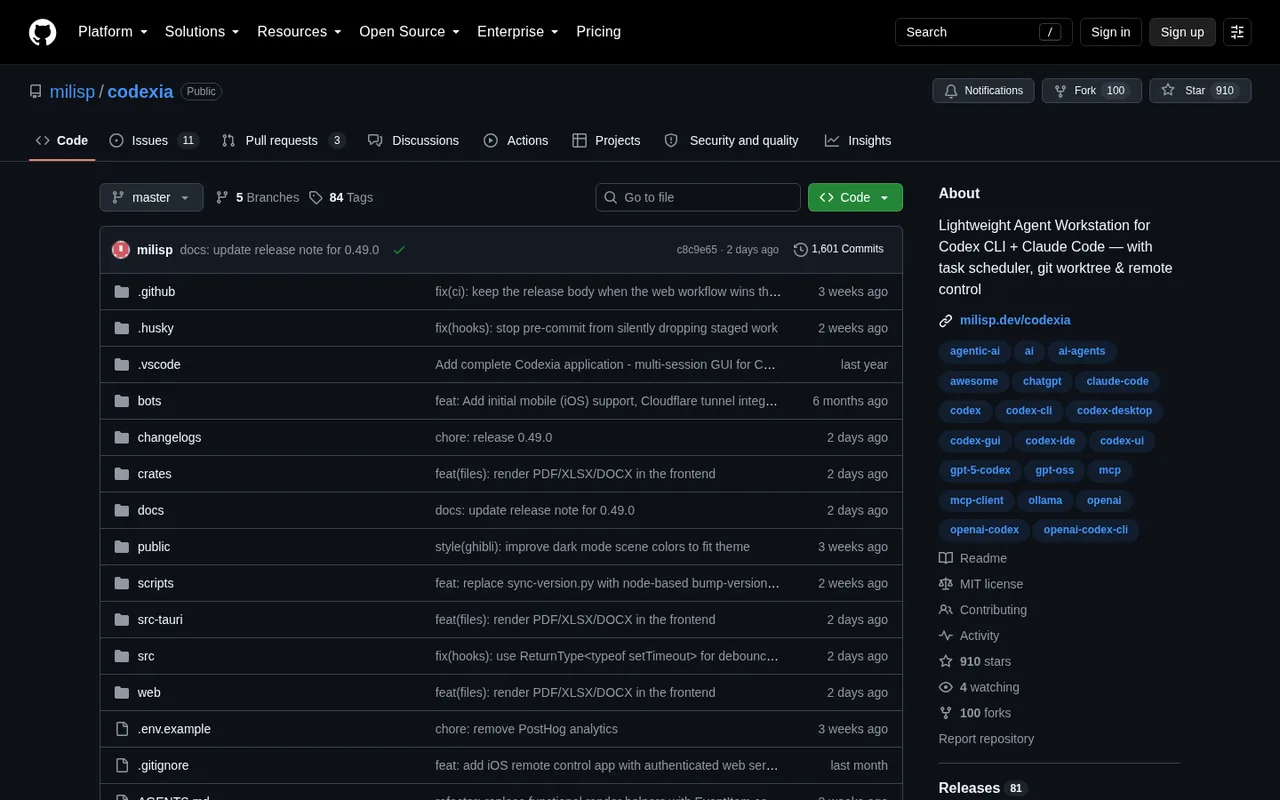Switch to the Pull requests tab
Image resolution: width=1280 pixels, height=800 pixels.
tap(283, 140)
